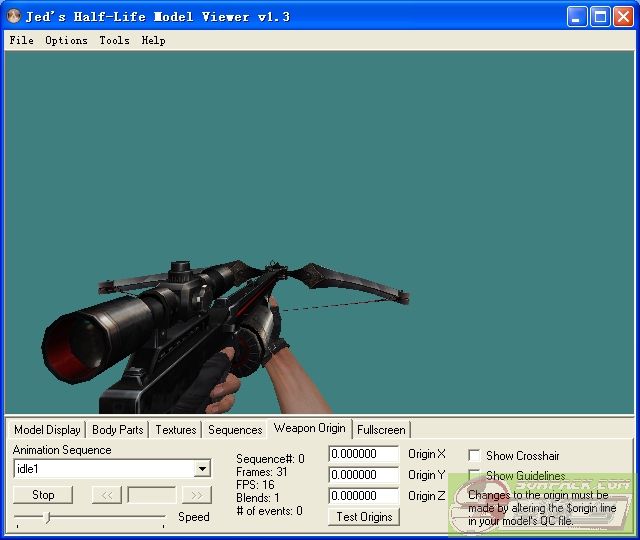Step to previous frame with << button
Screen dimensions: 640x540
(x=107, y=495)
